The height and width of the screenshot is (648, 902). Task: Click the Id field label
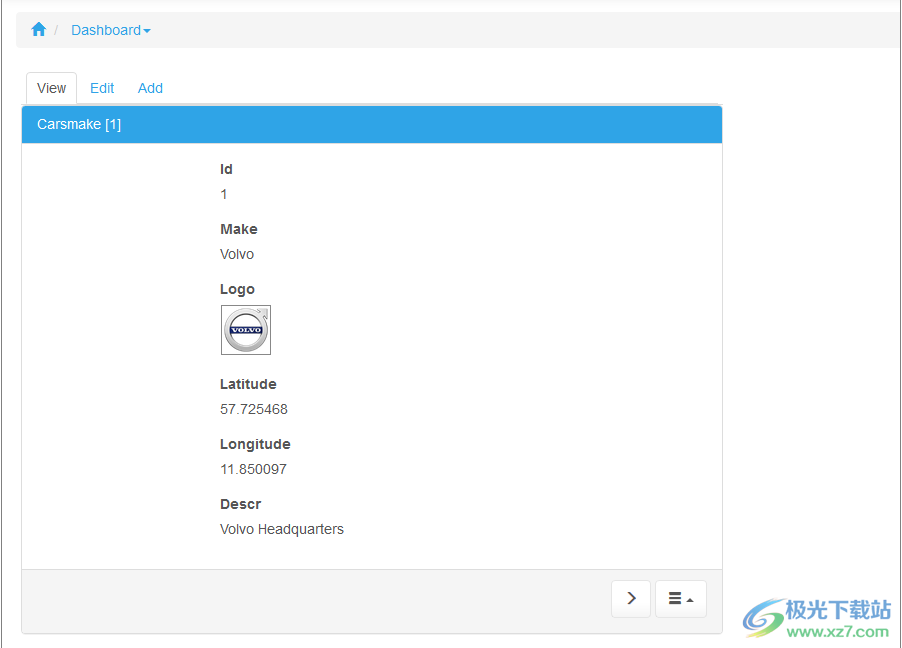tap(226, 169)
